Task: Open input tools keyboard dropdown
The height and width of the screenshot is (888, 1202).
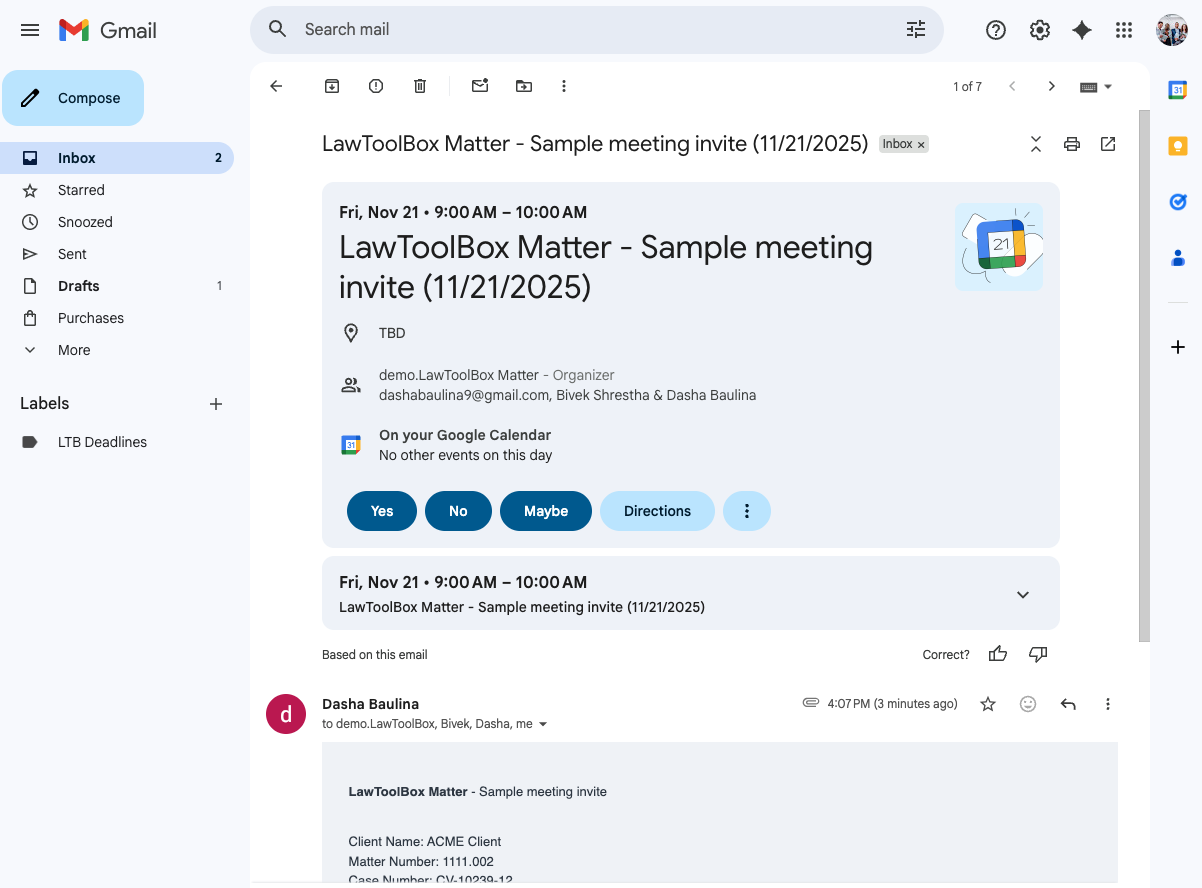Action: [x=1096, y=87]
